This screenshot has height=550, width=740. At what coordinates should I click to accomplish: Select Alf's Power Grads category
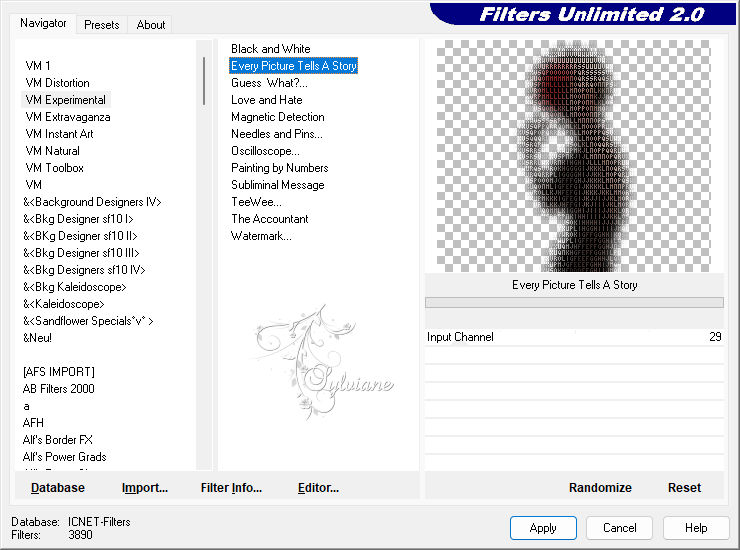coord(65,457)
